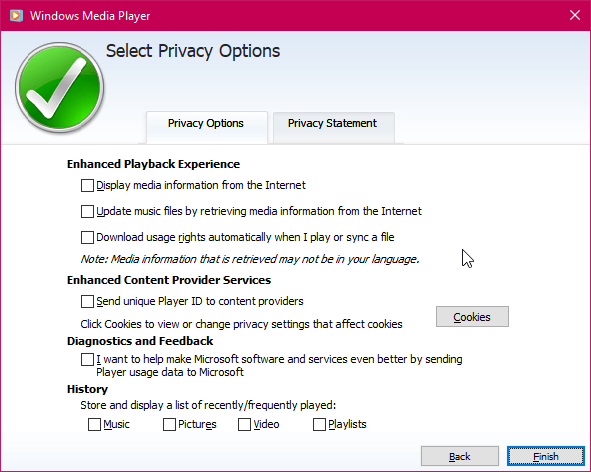Close the Windows Media Player dialog
Image resolution: width=591 pixels, height=472 pixels.
(x=575, y=15)
